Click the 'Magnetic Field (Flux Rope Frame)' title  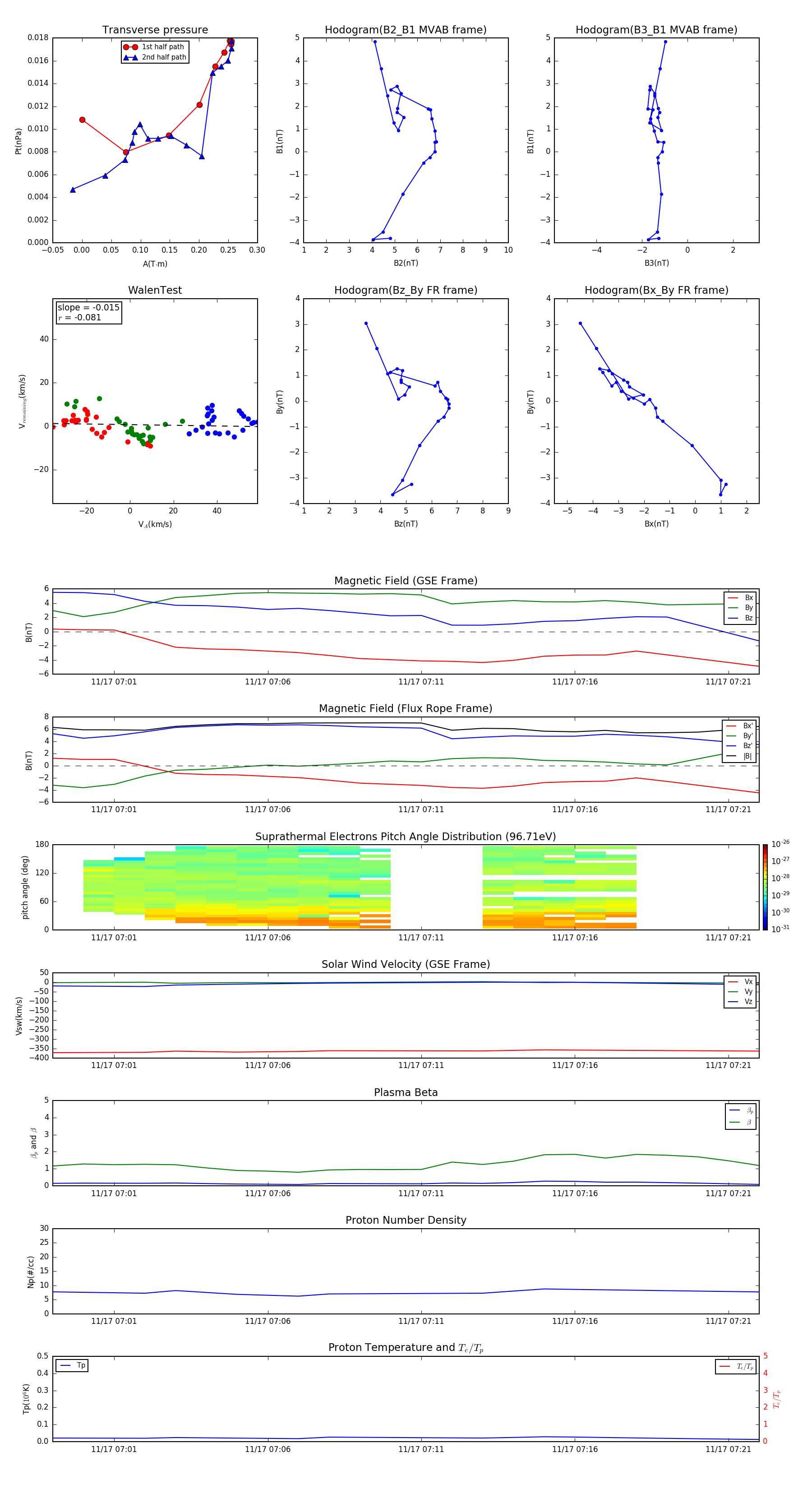point(406,709)
